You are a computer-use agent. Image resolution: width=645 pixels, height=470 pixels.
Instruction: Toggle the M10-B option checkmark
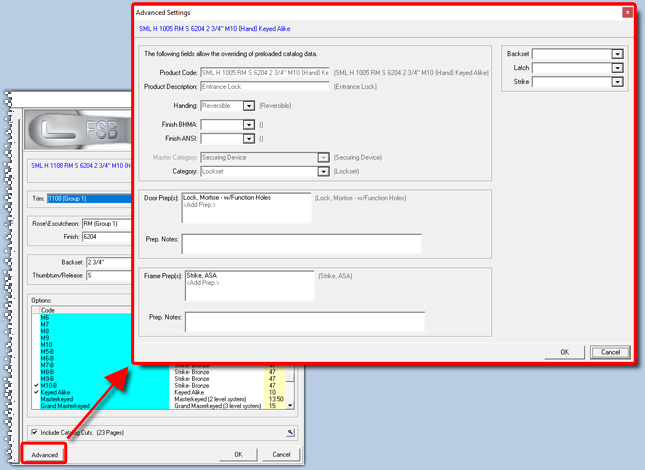(x=36, y=387)
